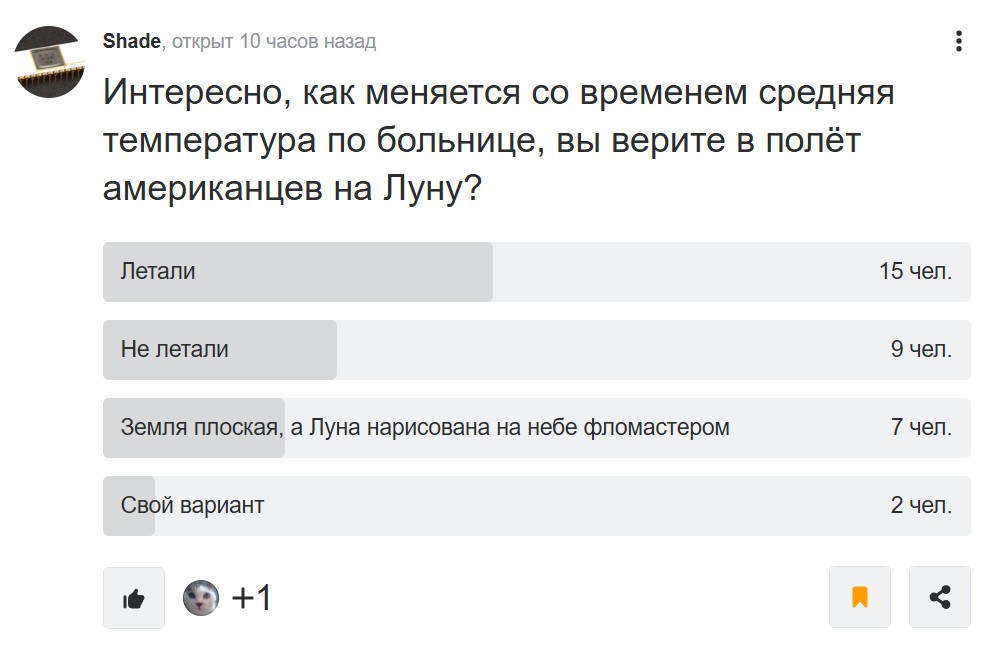Screen dimensions: 992x658
Task: Vote for the "Летали" poll option
Action: pos(536,271)
